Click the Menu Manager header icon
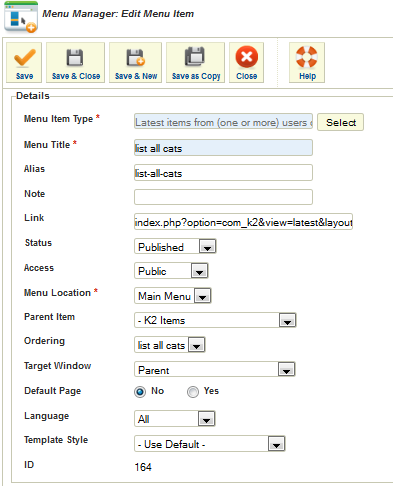 point(21,17)
